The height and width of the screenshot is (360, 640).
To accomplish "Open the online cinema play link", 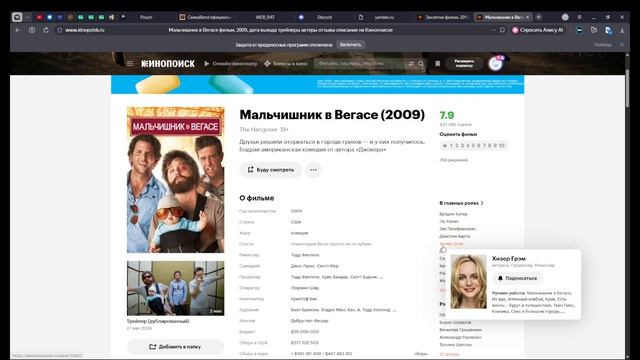I will 231,64.
